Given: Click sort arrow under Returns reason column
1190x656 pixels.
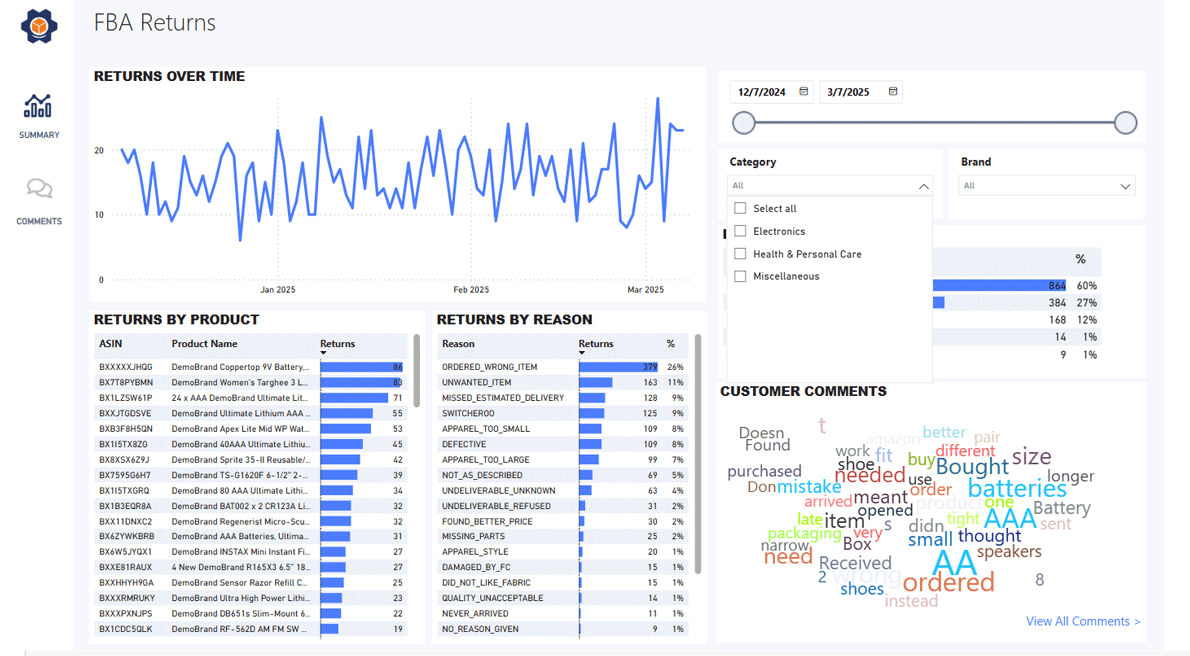Looking at the screenshot, I should click(x=582, y=353).
